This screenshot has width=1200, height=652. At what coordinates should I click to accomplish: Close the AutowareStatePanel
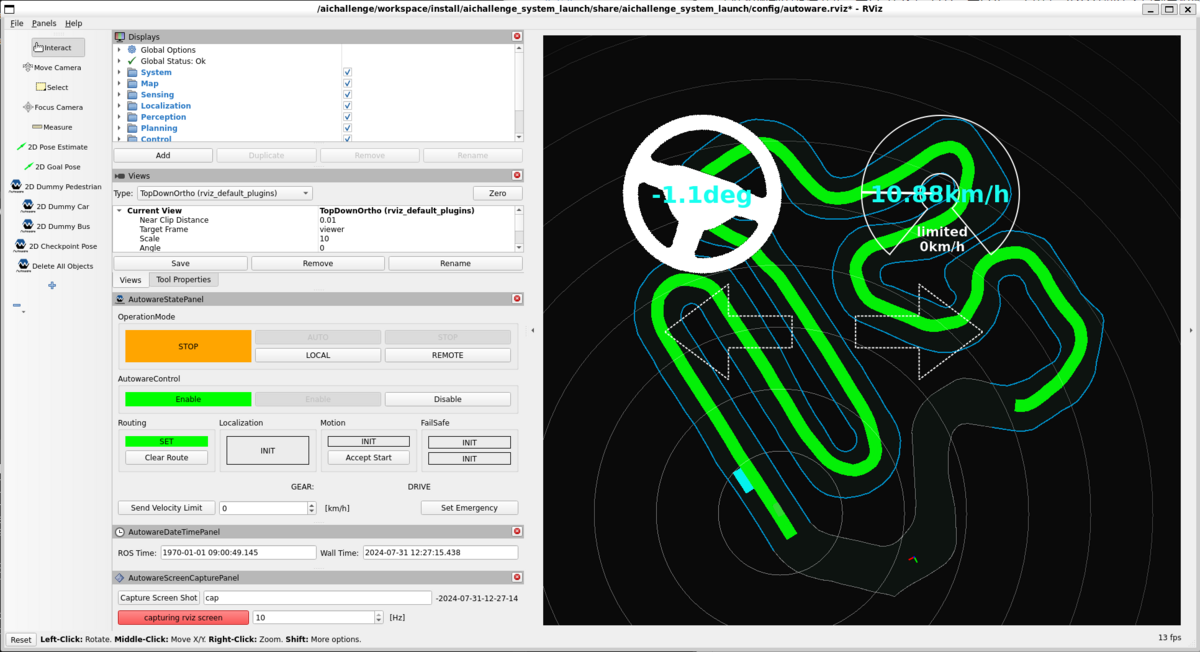[517, 298]
